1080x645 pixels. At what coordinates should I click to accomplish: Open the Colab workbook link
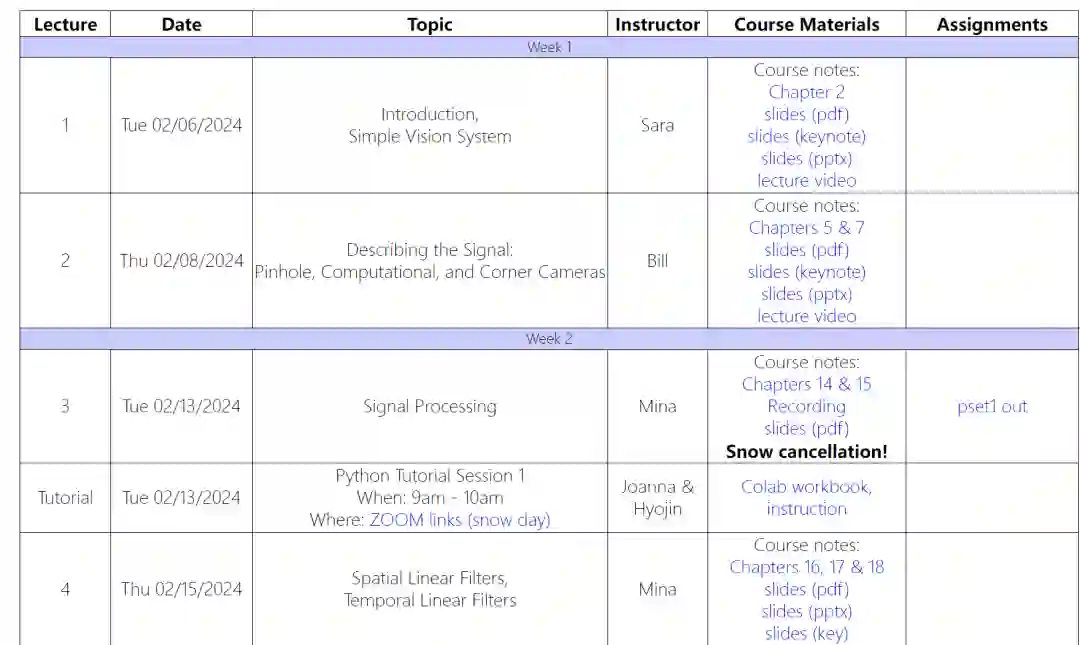pos(806,487)
